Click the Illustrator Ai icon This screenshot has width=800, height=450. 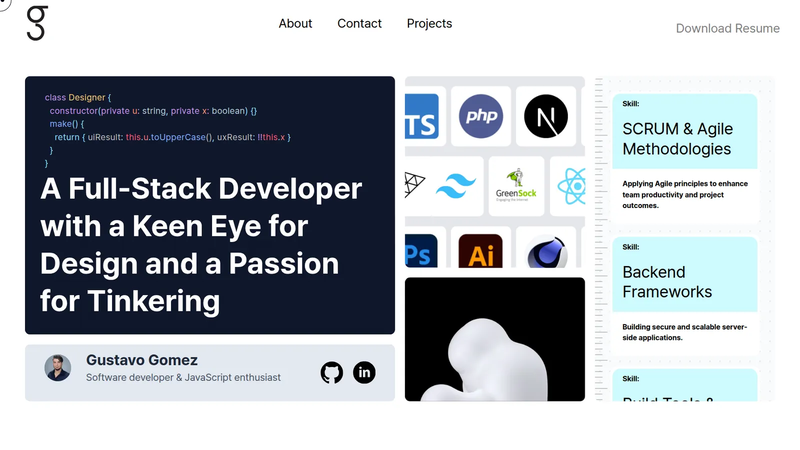pyautogui.click(x=481, y=251)
